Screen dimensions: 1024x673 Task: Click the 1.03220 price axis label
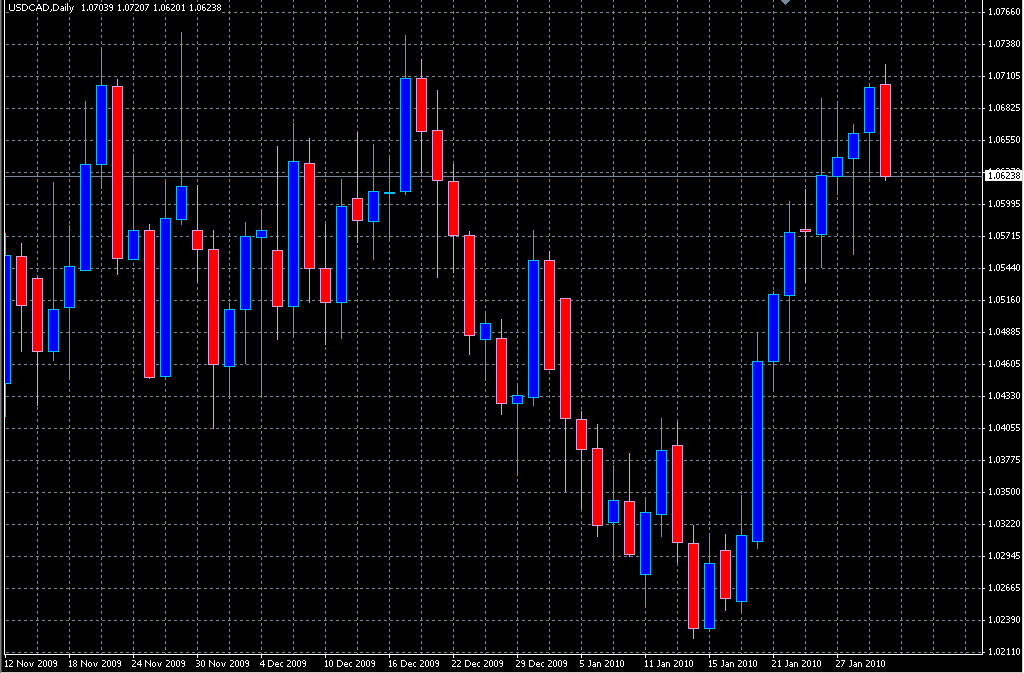pos(1004,524)
